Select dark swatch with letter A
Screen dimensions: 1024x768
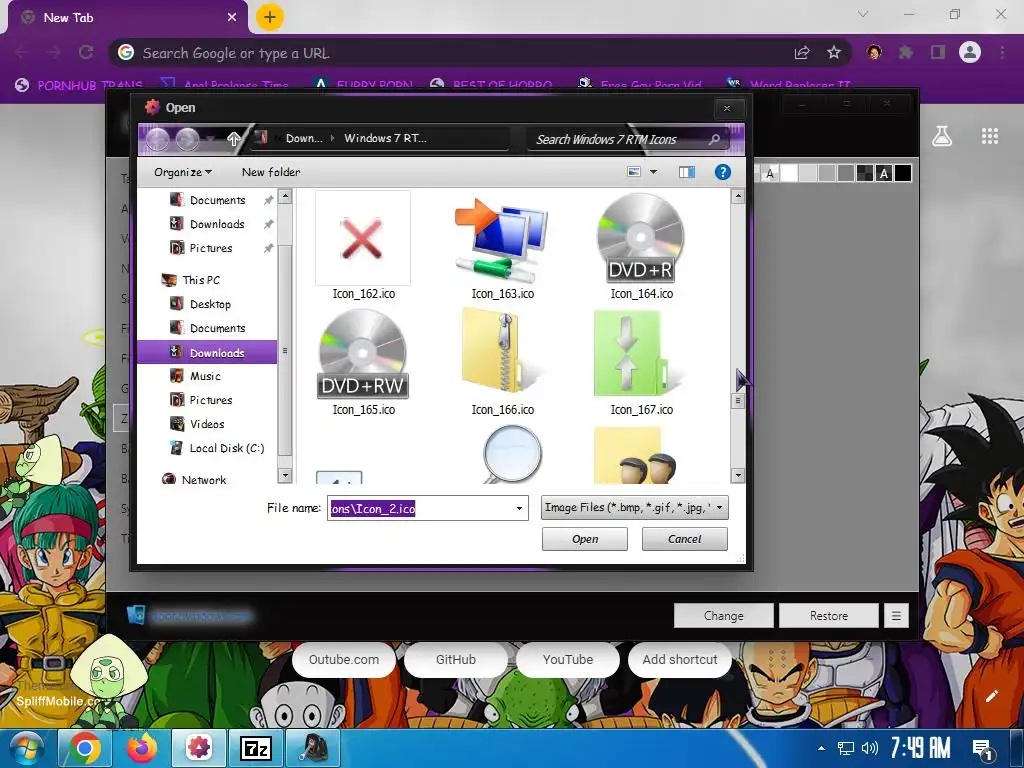pyautogui.click(x=884, y=173)
